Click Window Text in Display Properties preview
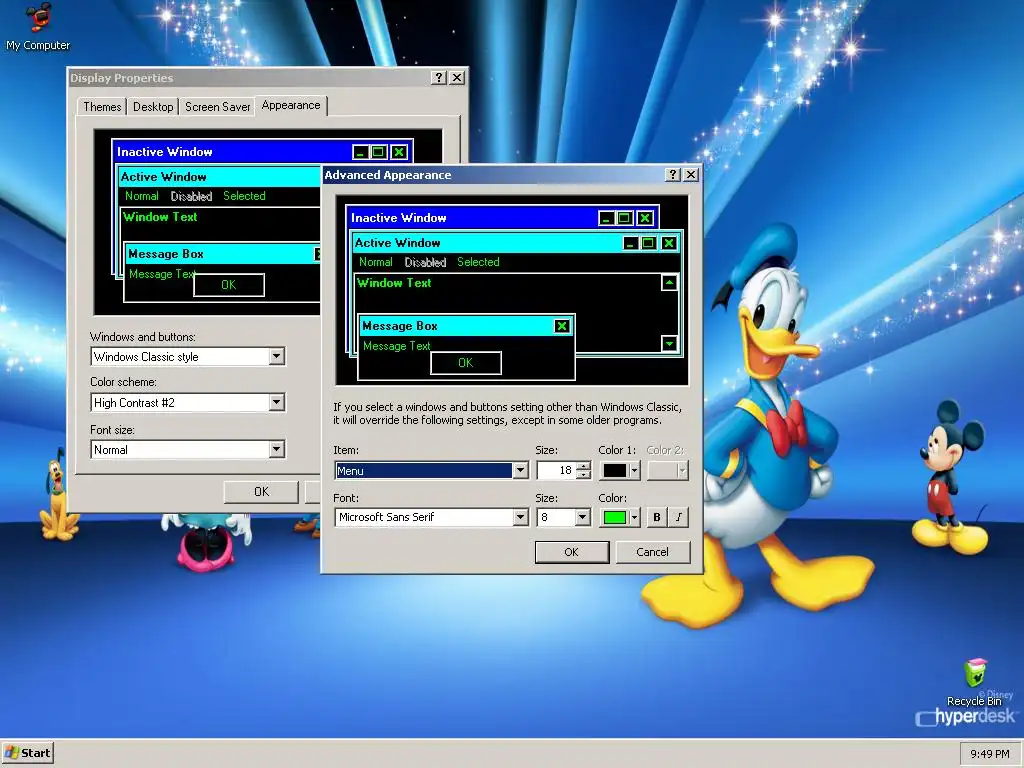 [160, 217]
